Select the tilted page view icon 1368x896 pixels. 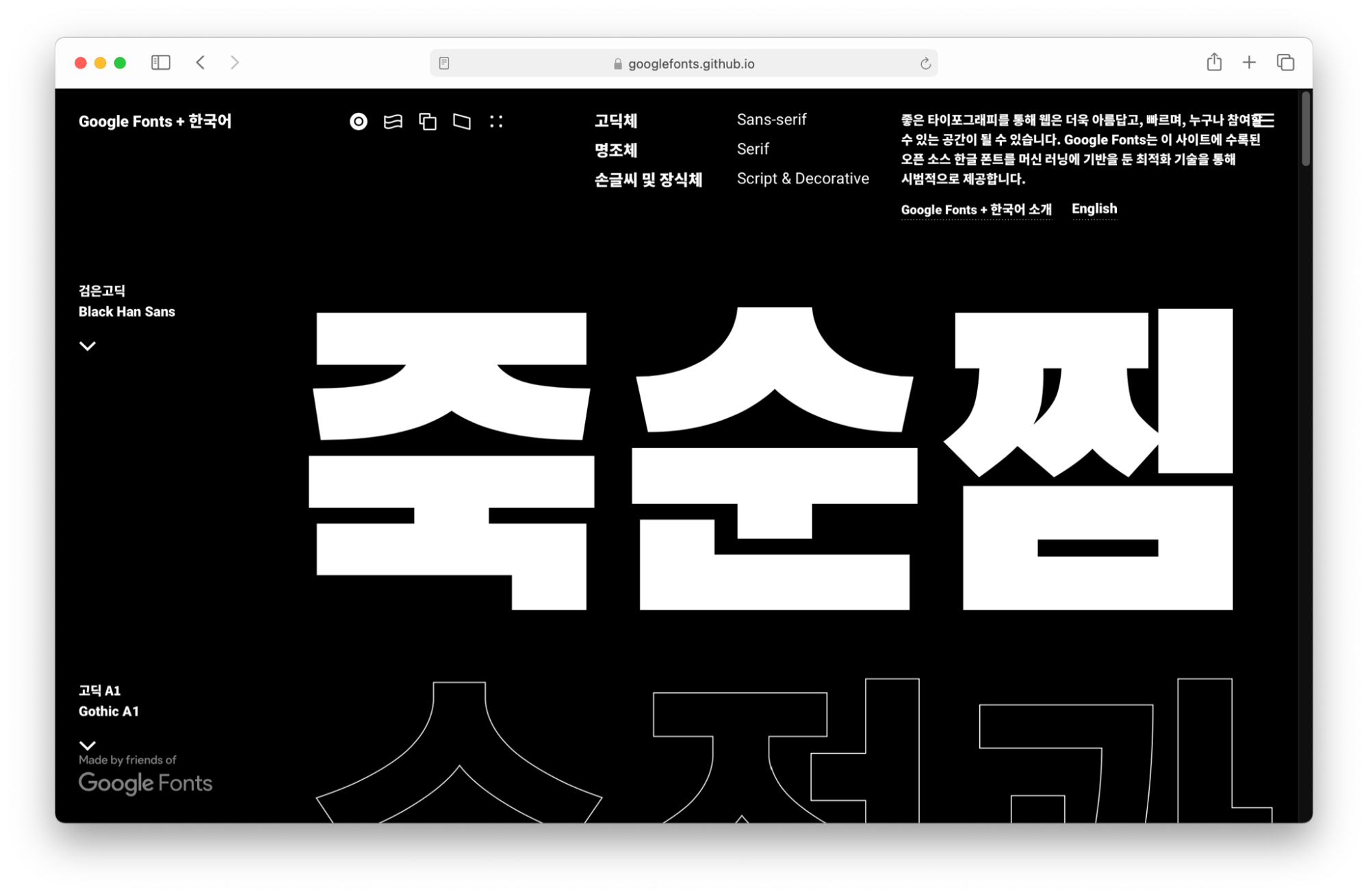coord(462,122)
